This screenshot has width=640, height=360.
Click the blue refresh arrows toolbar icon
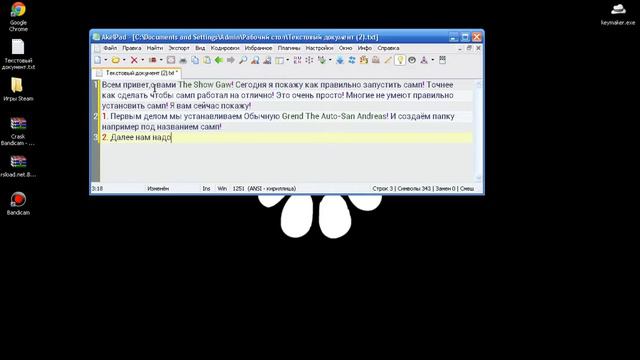(x=352, y=60)
